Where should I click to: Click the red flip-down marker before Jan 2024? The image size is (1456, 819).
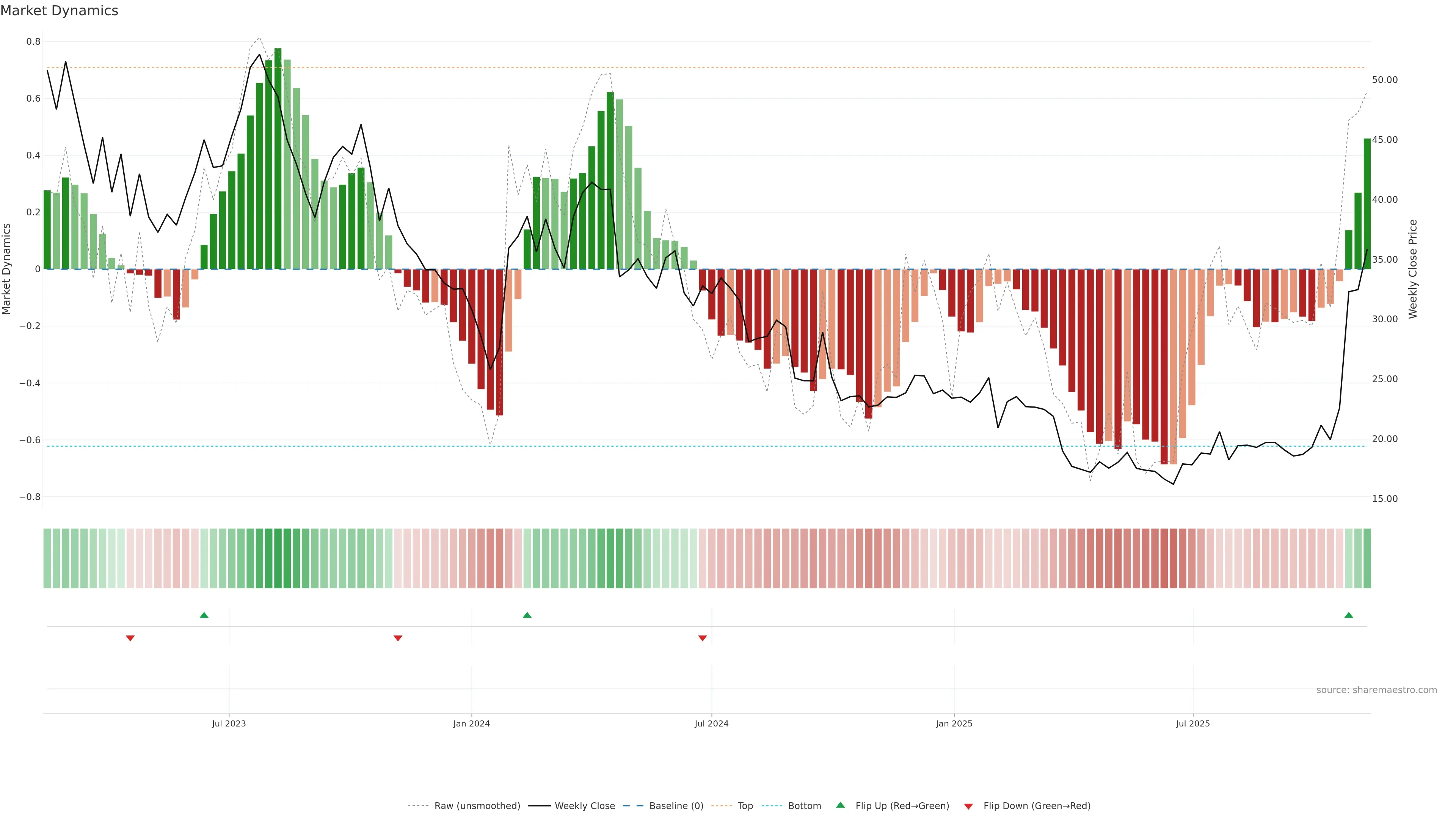398,638
